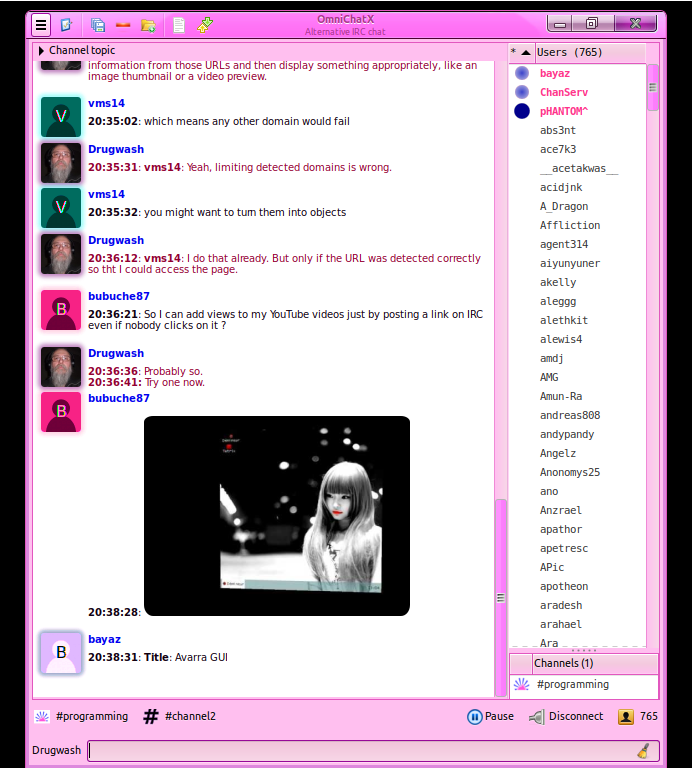The image size is (692, 768).
Task: Click the red minus remove icon
Action: (x=123, y=25)
